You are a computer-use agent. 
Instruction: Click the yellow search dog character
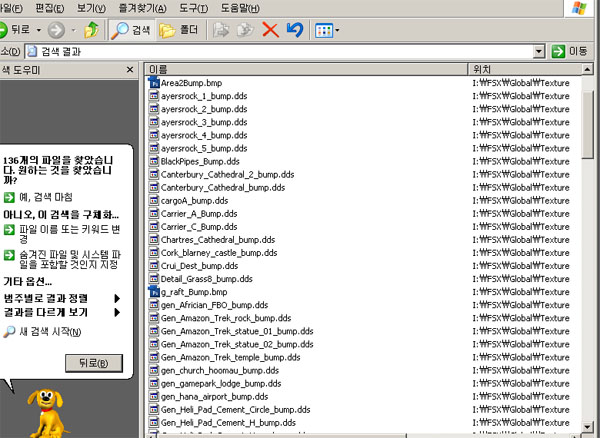(46, 413)
